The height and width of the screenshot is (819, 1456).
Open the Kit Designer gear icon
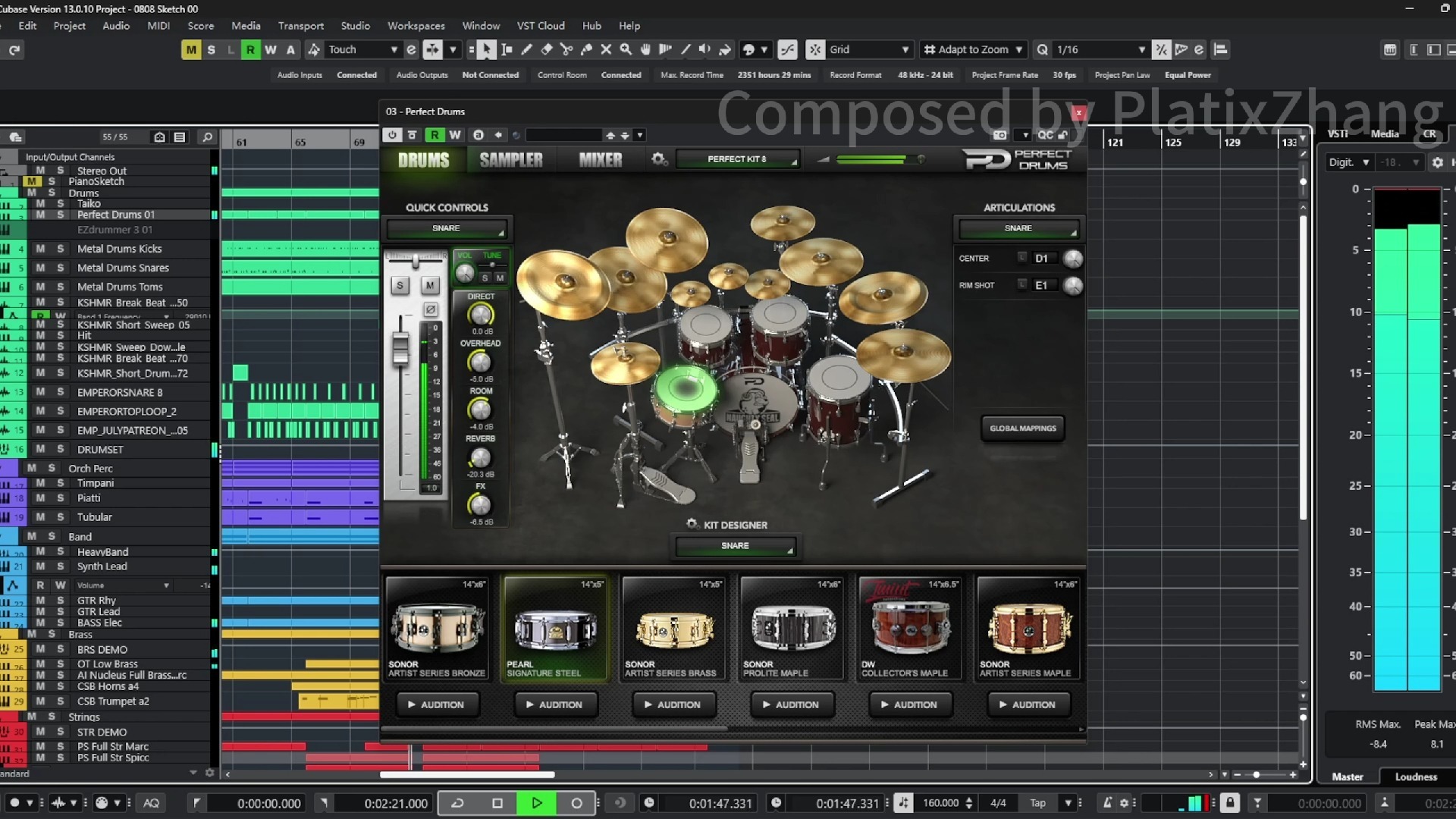692,524
